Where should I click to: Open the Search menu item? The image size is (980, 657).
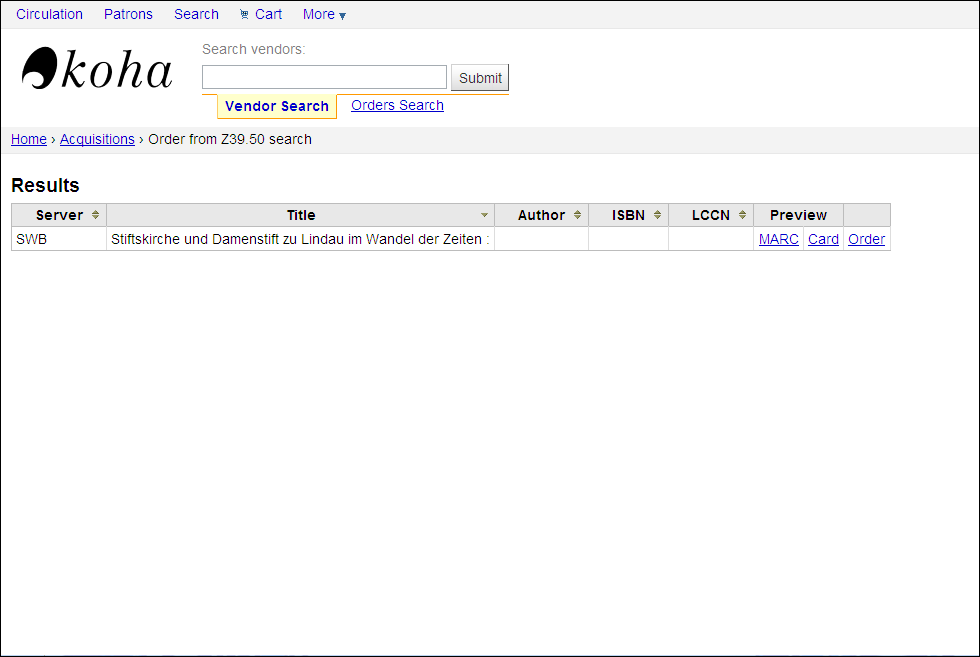(x=196, y=15)
